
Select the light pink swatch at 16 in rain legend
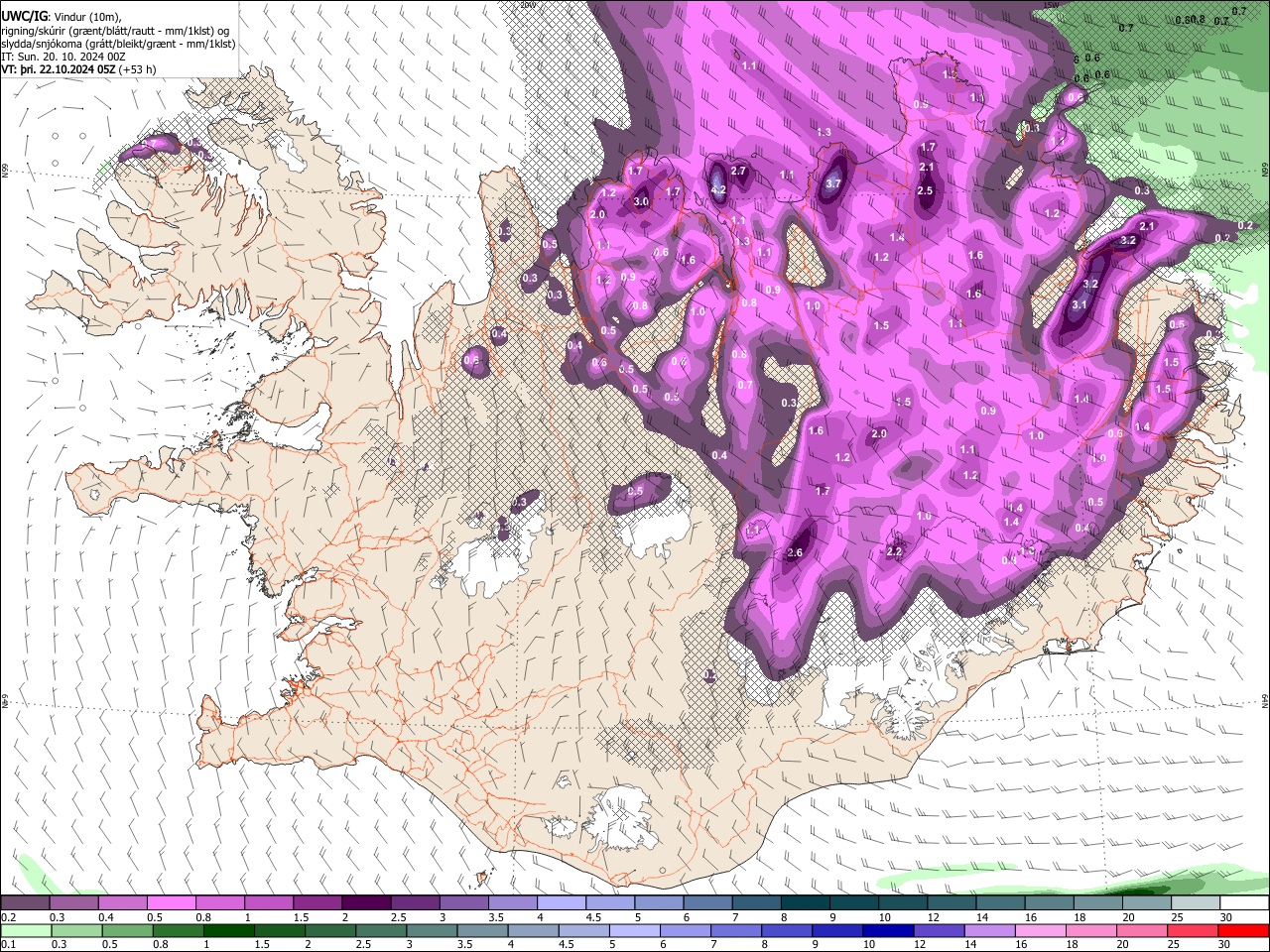(1039, 931)
